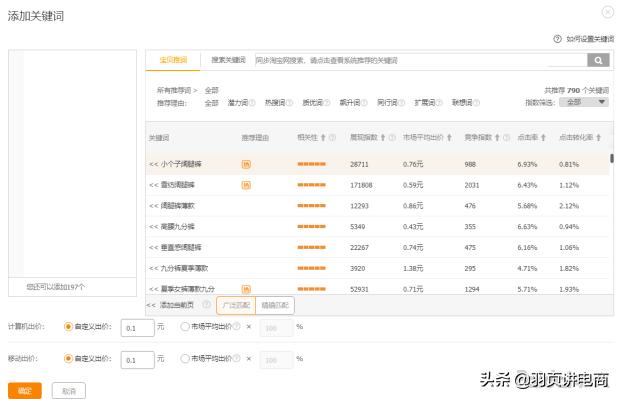Click the help icon beside 相关性 header
Image resolution: width=620 pixels, height=399 pixels.
click(x=332, y=138)
